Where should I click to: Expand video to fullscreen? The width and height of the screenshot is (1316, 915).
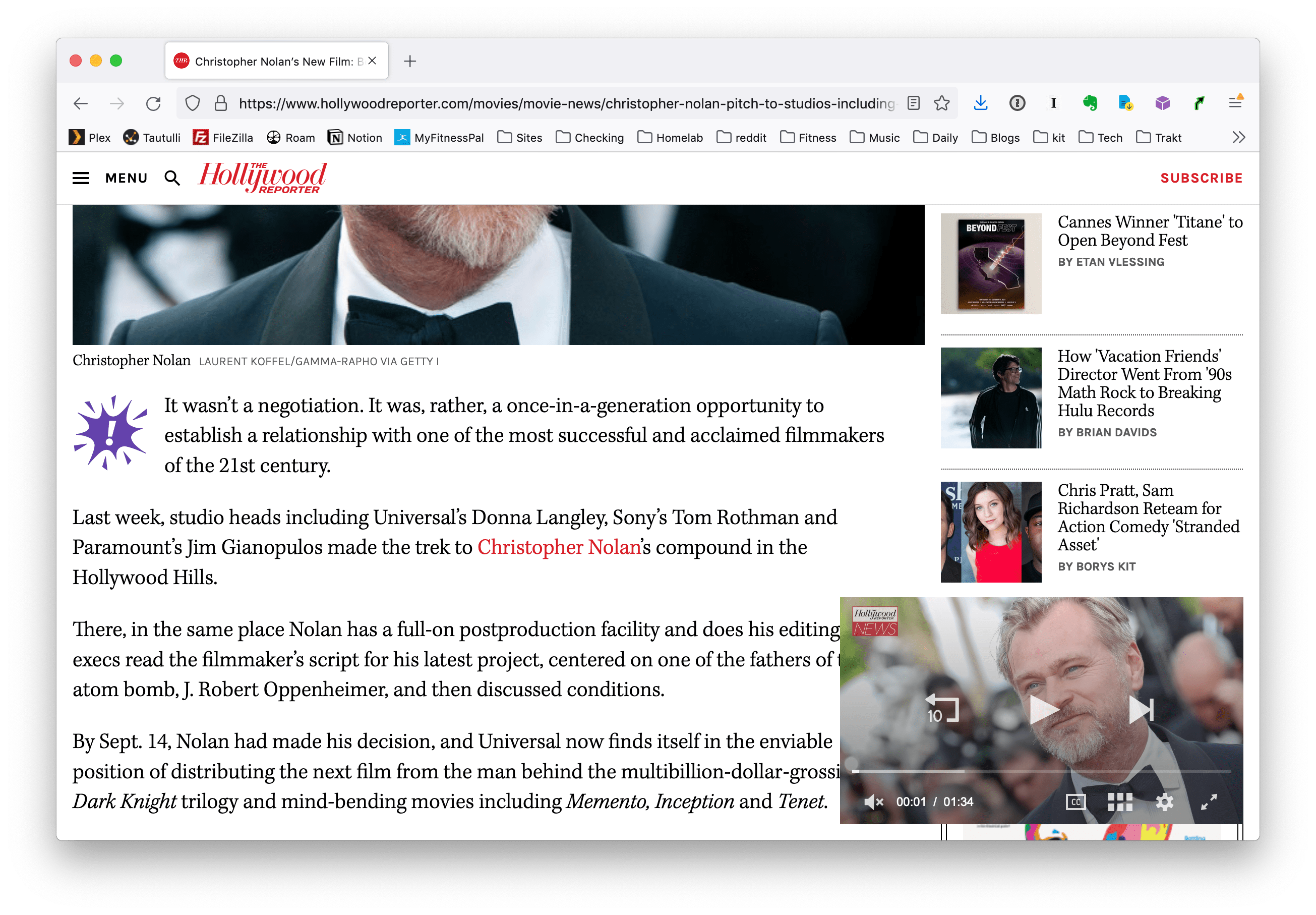1208,802
